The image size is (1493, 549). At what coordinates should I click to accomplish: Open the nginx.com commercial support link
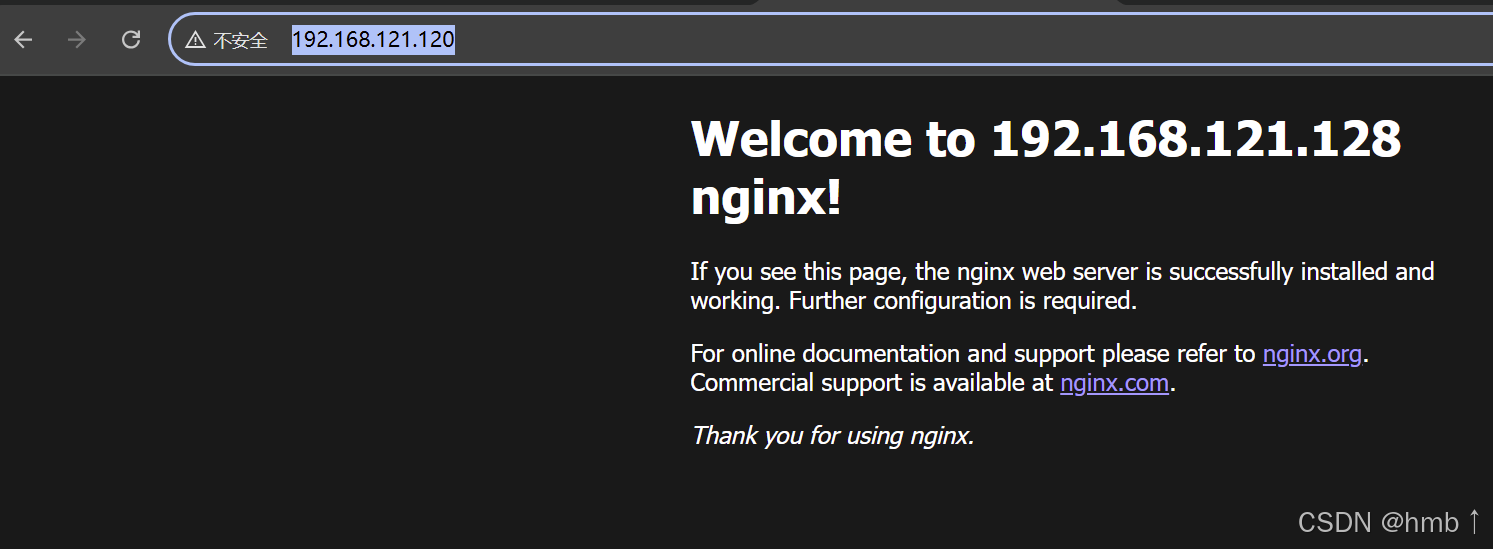tap(1114, 383)
